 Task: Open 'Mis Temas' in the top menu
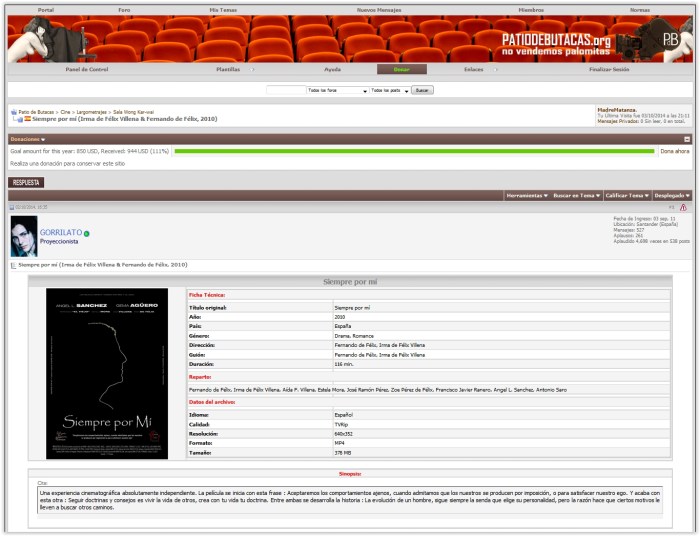point(223,10)
